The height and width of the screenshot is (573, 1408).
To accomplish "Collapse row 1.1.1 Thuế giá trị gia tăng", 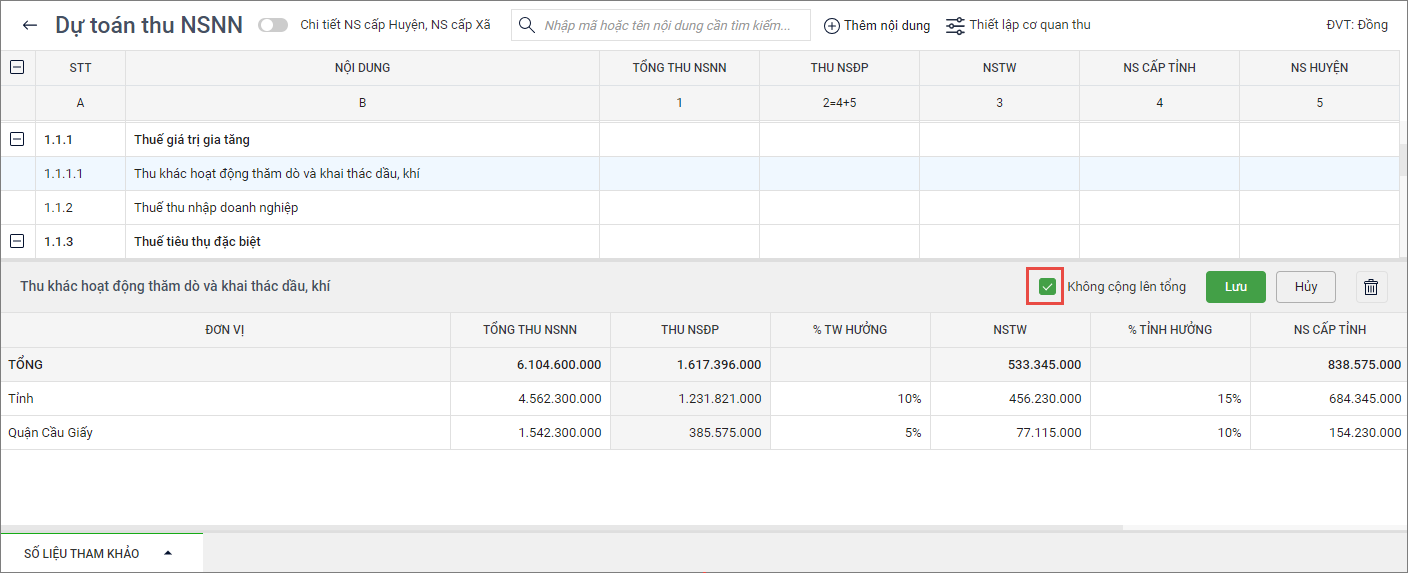I will [17, 140].
